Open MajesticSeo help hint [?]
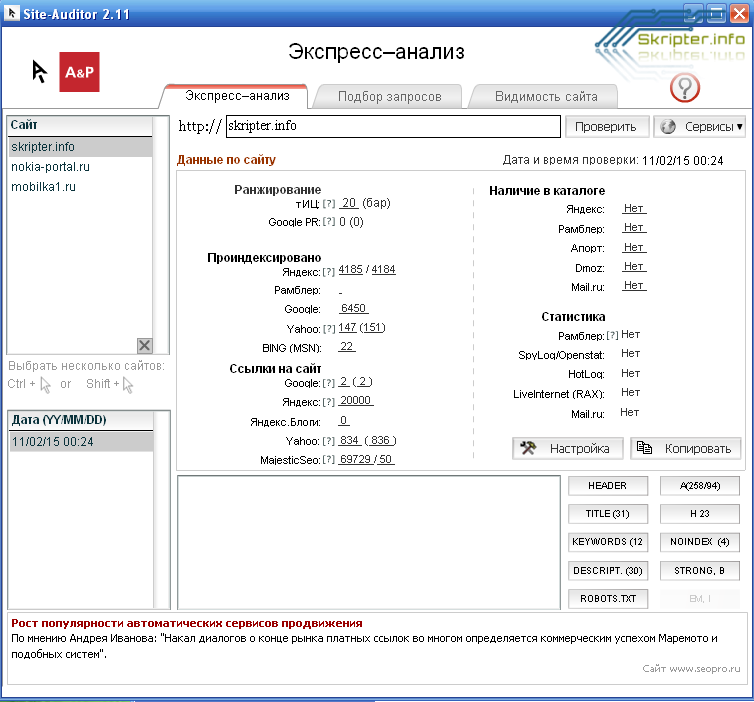The height and width of the screenshot is (702, 754). pyautogui.click(x=329, y=460)
